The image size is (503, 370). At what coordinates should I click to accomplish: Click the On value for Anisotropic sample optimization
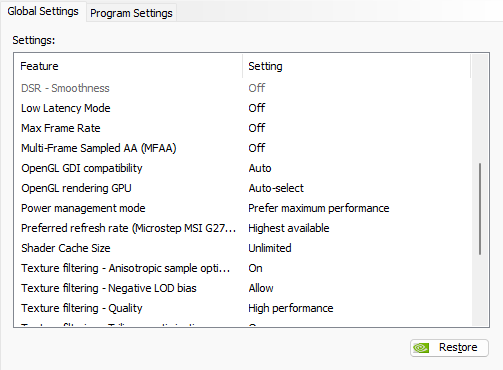255,268
